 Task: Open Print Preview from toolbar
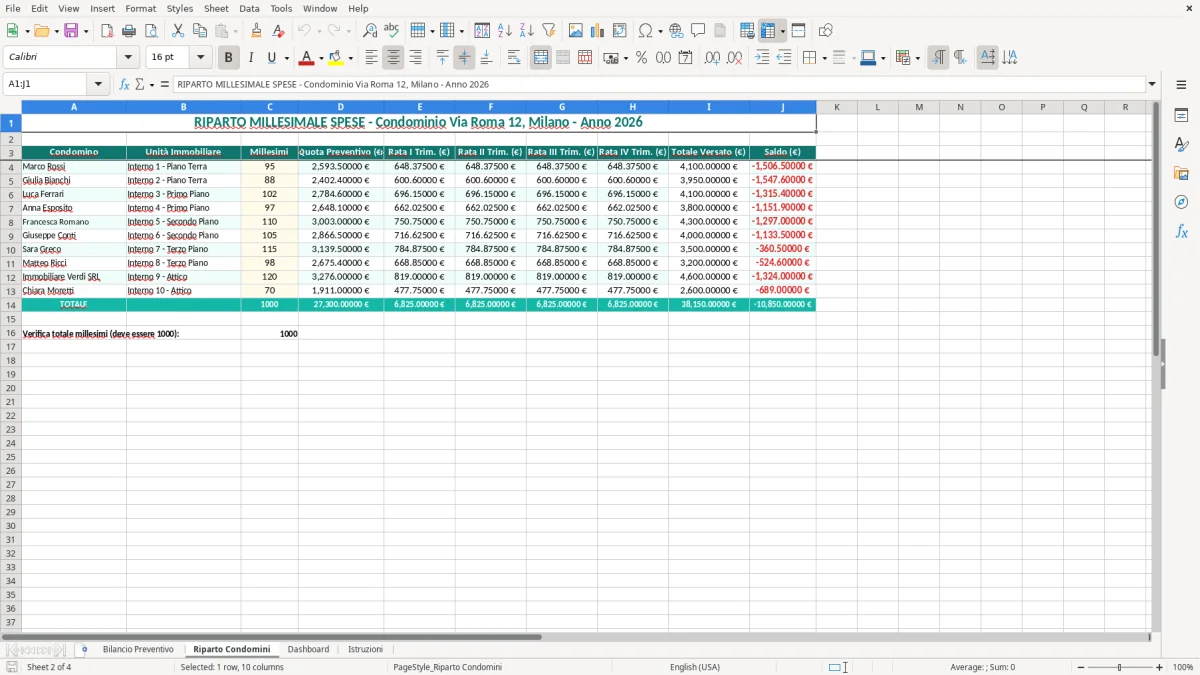point(150,31)
